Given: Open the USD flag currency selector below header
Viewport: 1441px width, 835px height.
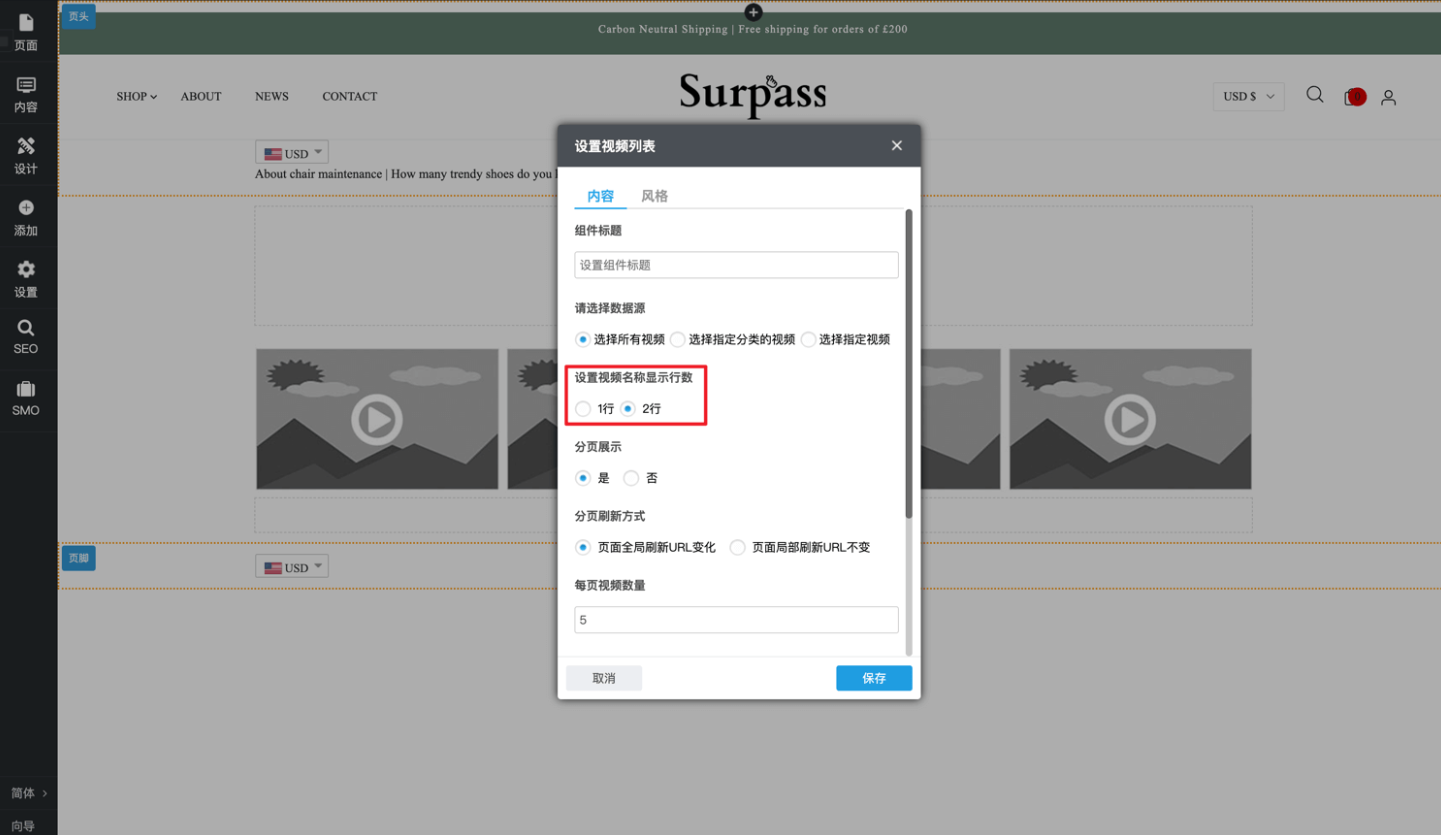Looking at the screenshot, I should pyautogui.click(x=292, y=153).
